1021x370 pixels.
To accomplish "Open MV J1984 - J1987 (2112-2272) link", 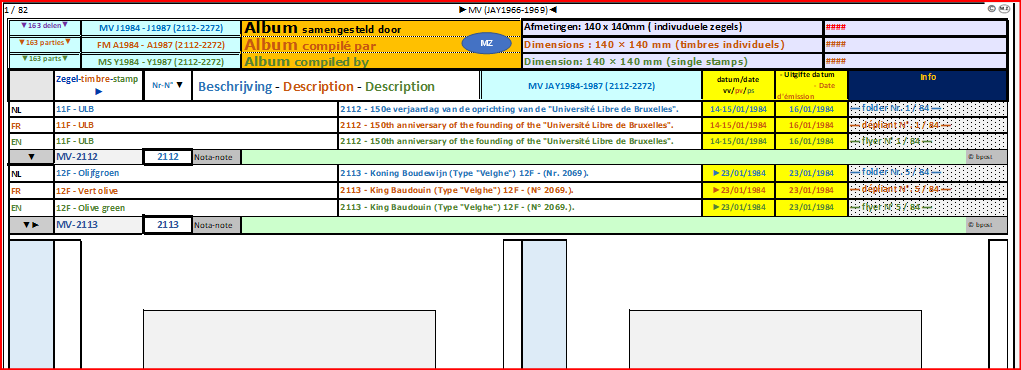I will [161, 28].
